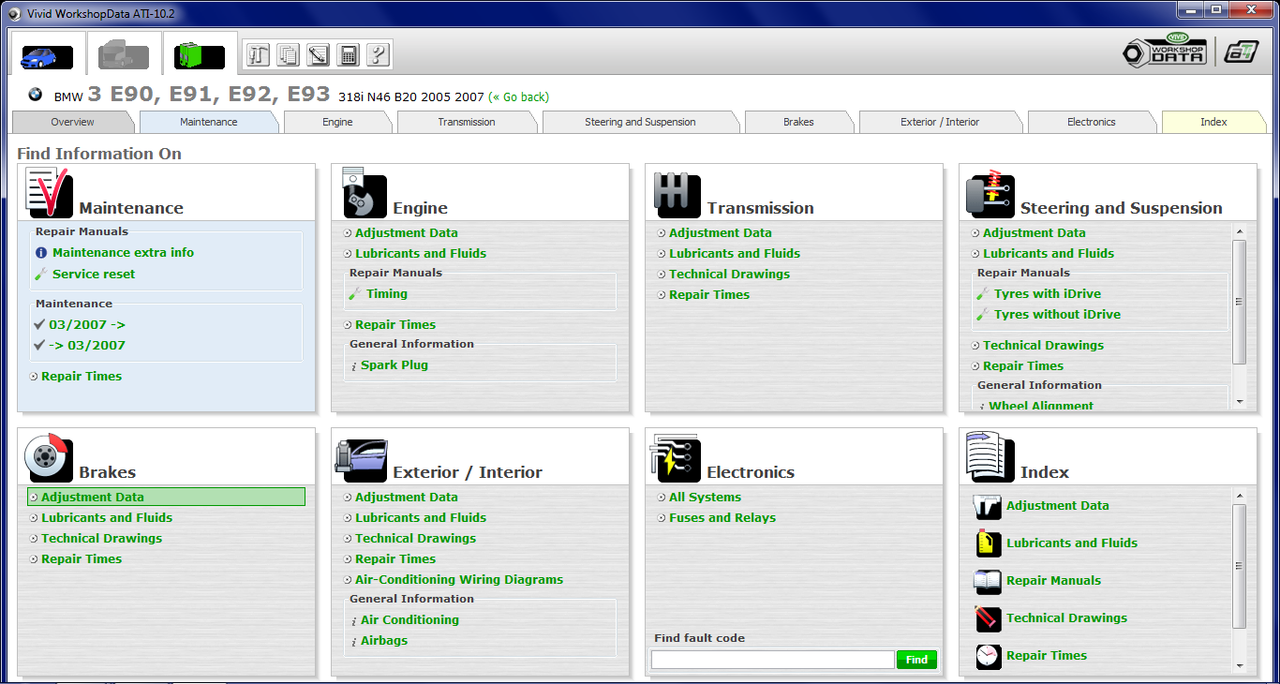Open the green workshop binder icon
The width and height of the screenshot is (1280, 684).
click(x=198, y=56)
